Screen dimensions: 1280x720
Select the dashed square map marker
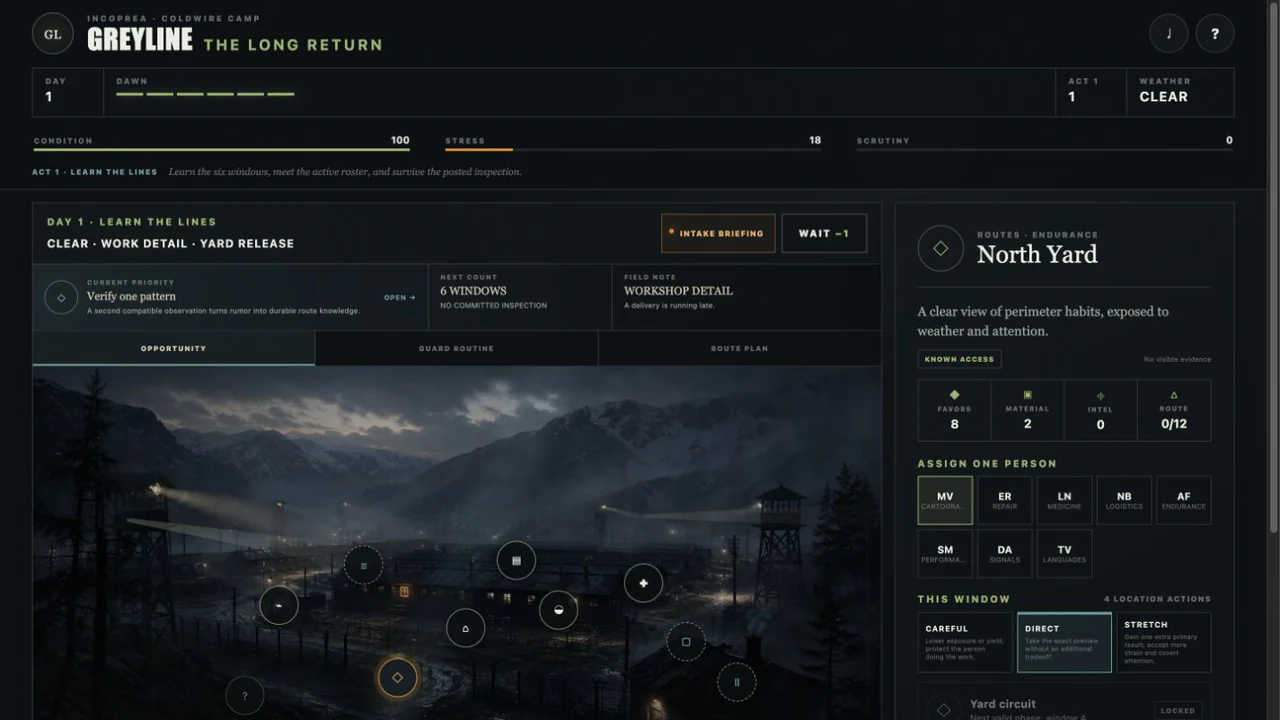(x=686, y=642)
